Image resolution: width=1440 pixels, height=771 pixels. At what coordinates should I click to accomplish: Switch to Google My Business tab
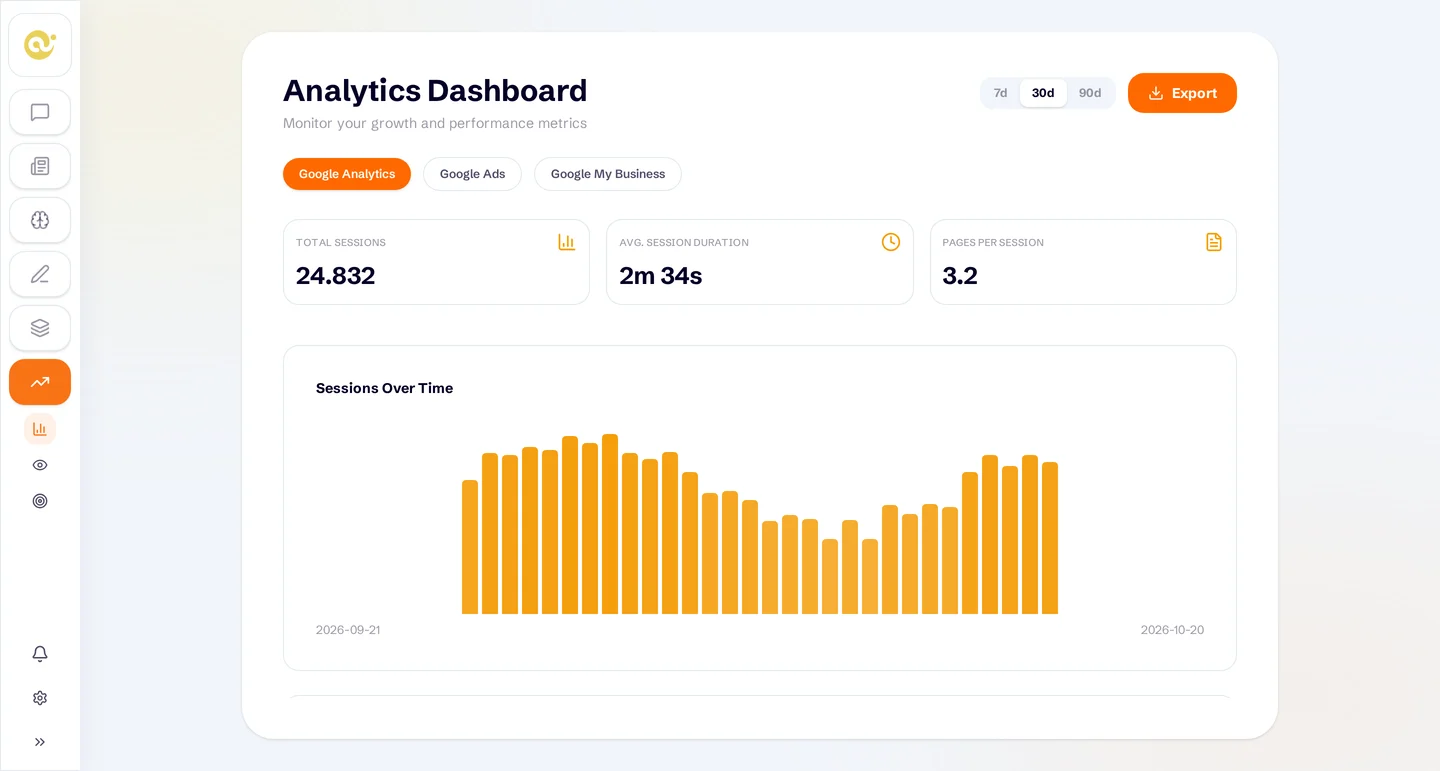pyautogui.click(x=608, y=174)
